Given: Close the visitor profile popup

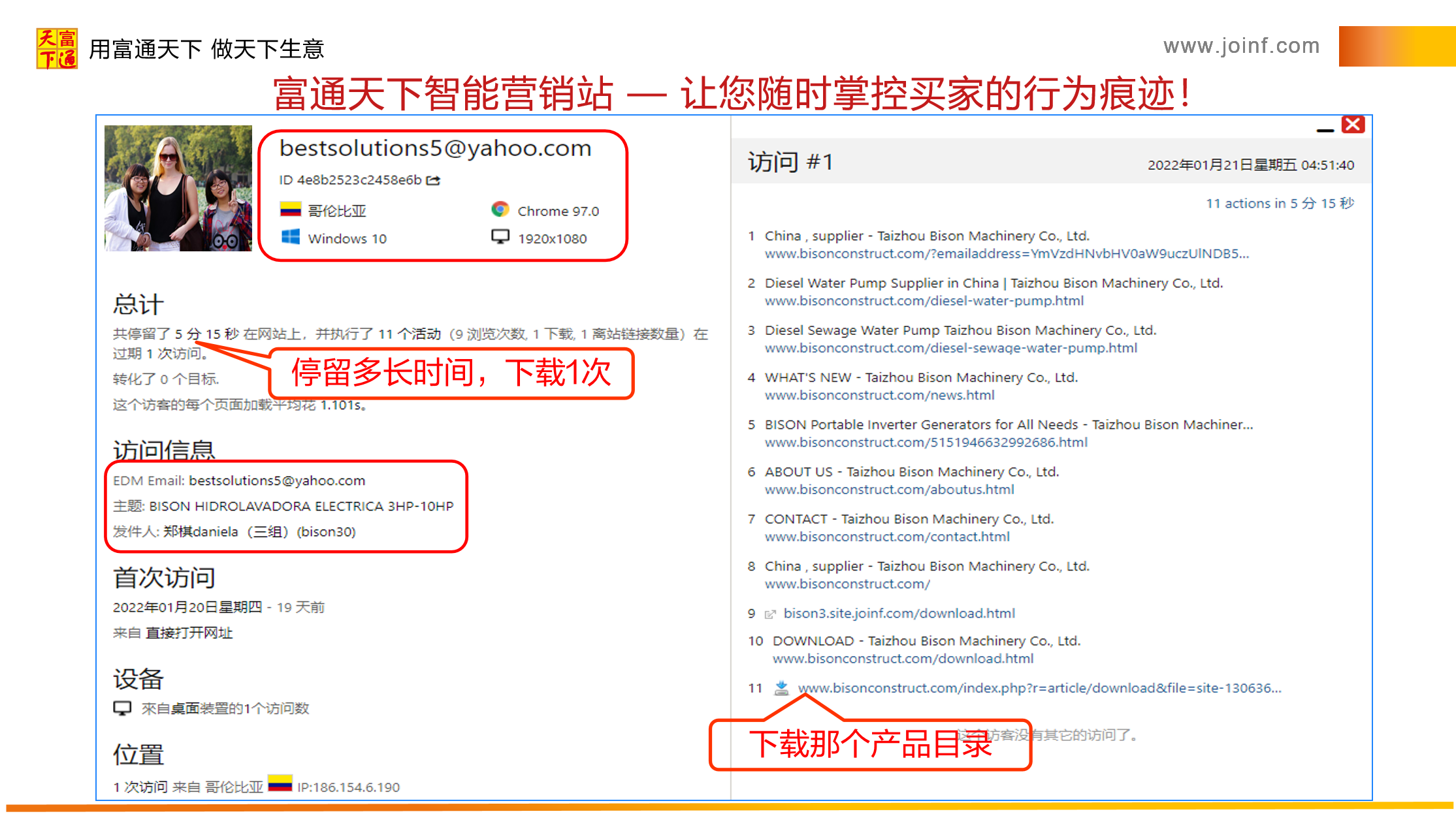Looking at the screenshot, I should coord(1353,125).
